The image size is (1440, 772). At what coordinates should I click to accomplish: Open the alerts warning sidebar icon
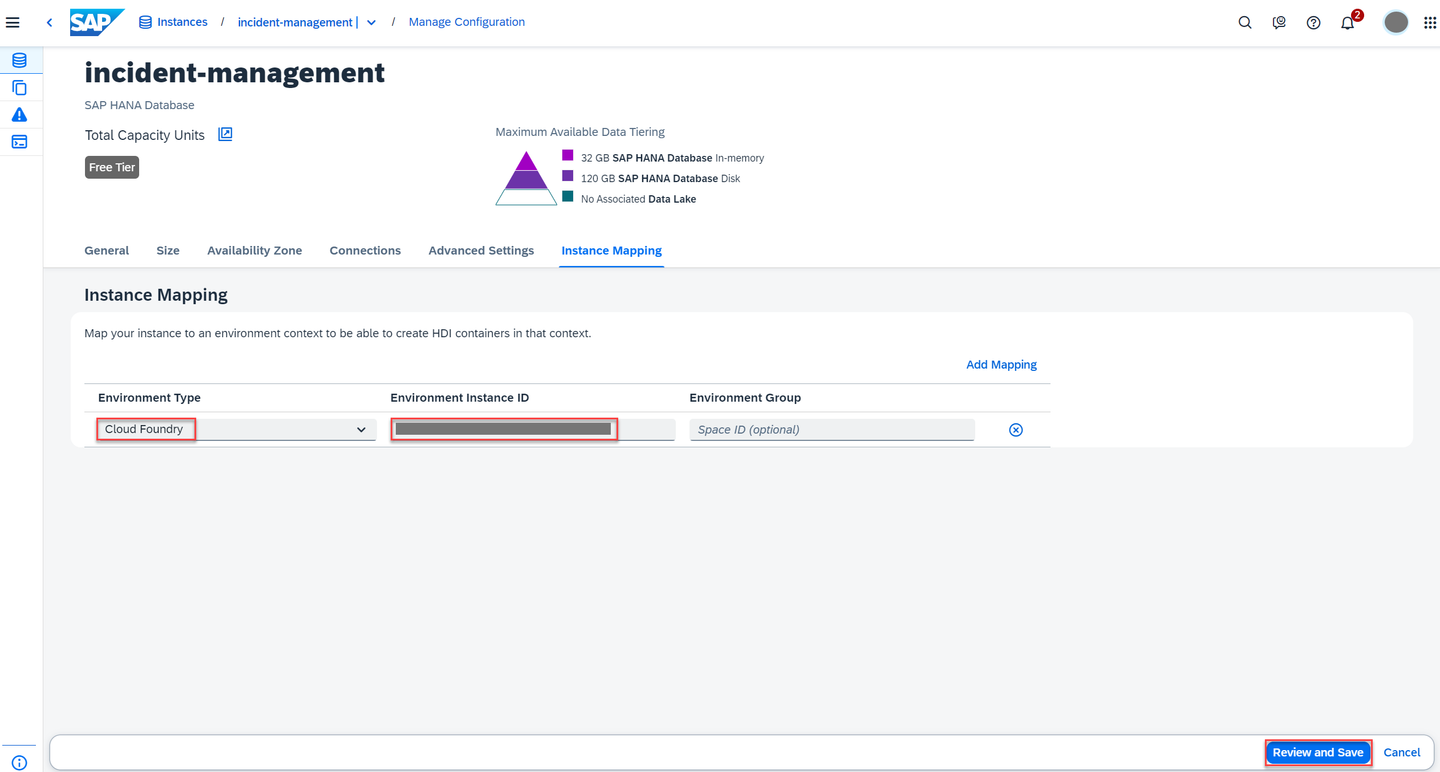19,115
